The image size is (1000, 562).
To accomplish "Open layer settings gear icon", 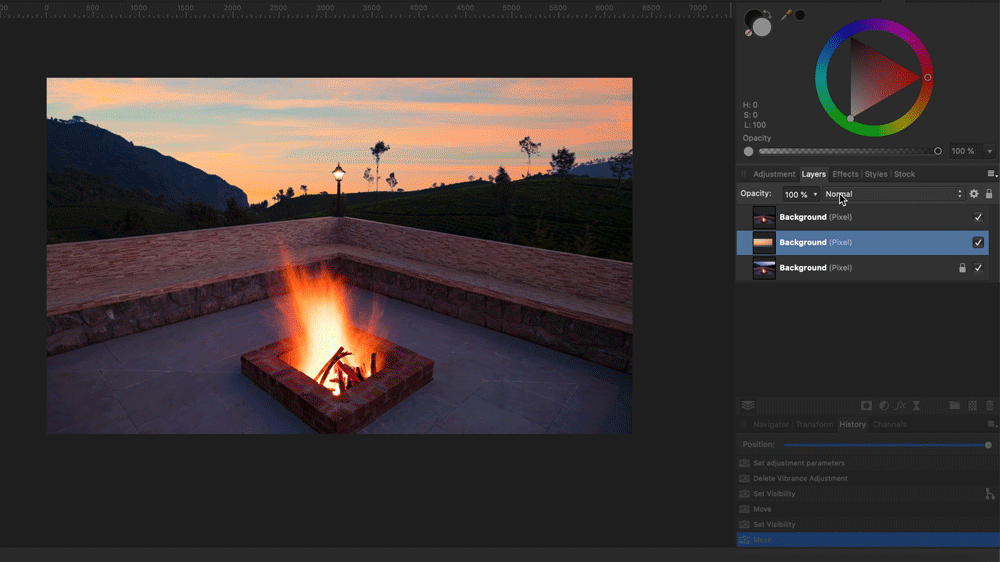I will pyautogui.click(x=974, y=194).
